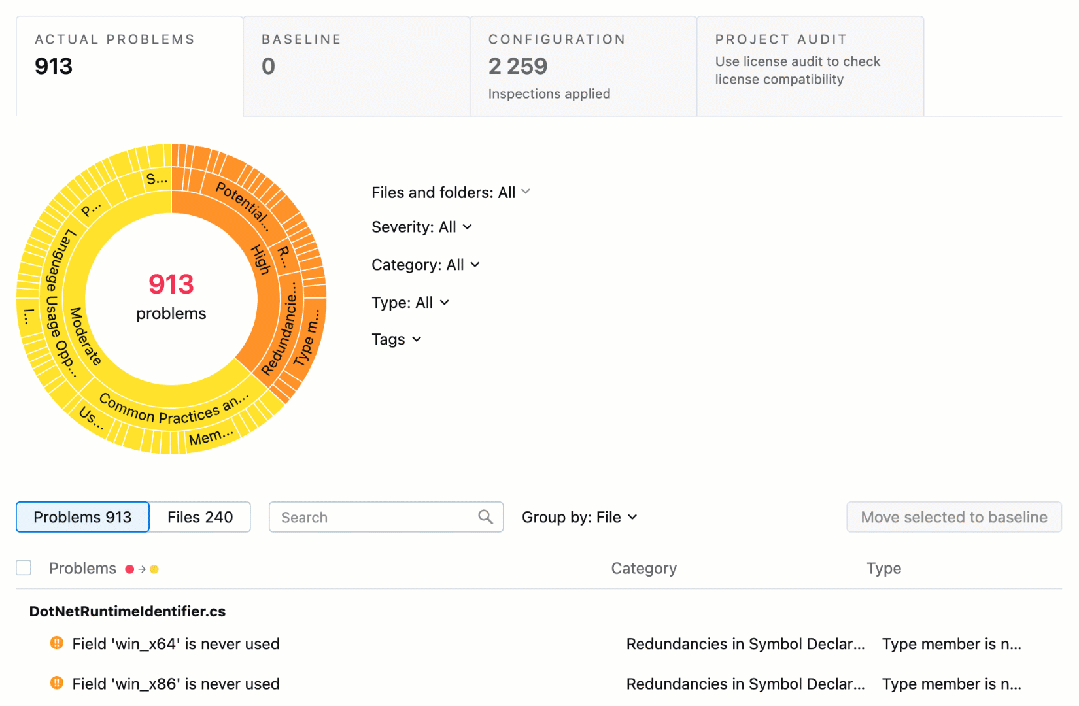Switch to the Files 240 view
This screenshot has height=706, width=1079.
click(200, 517)
